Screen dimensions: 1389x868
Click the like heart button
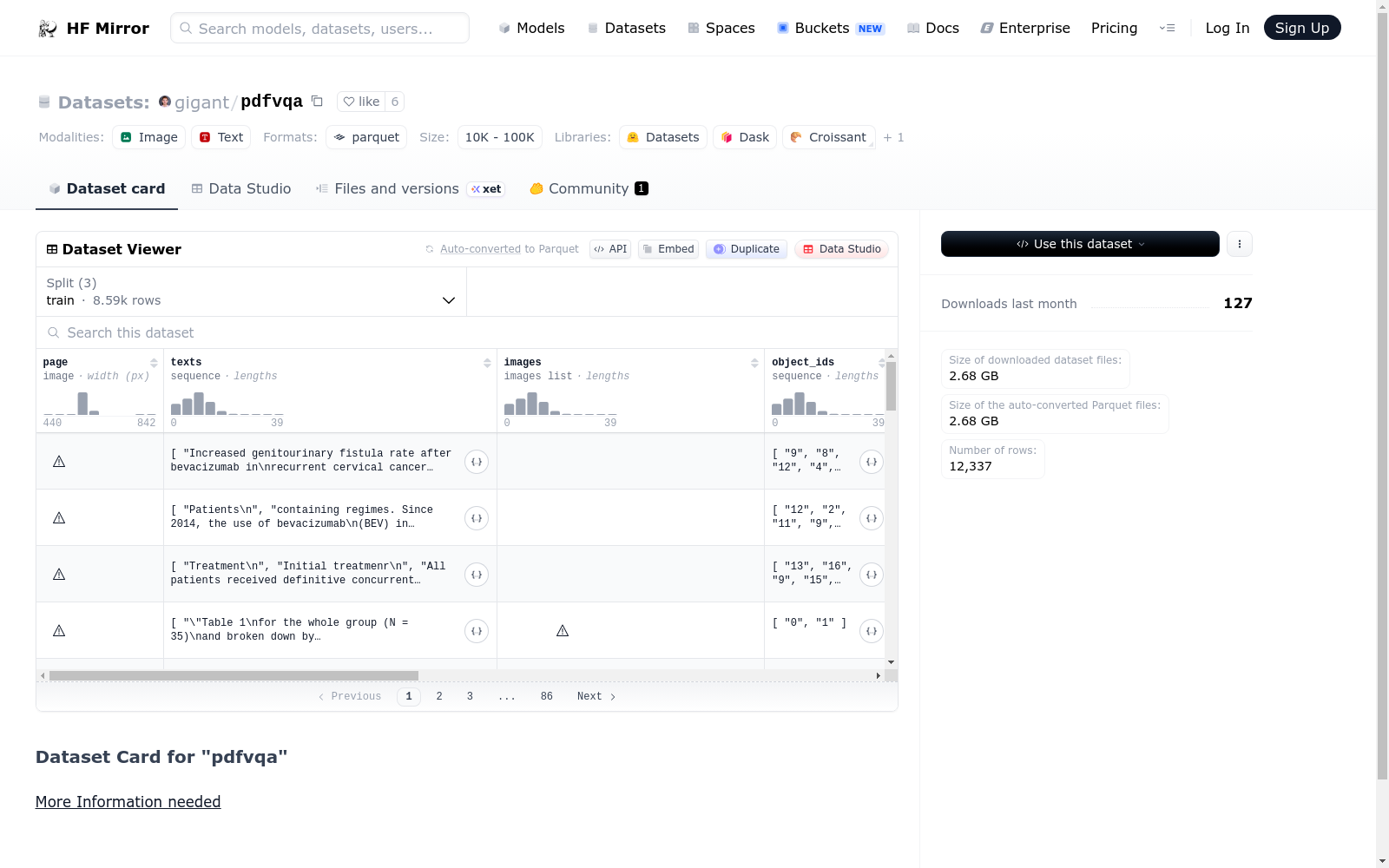(x=361, y=102)
